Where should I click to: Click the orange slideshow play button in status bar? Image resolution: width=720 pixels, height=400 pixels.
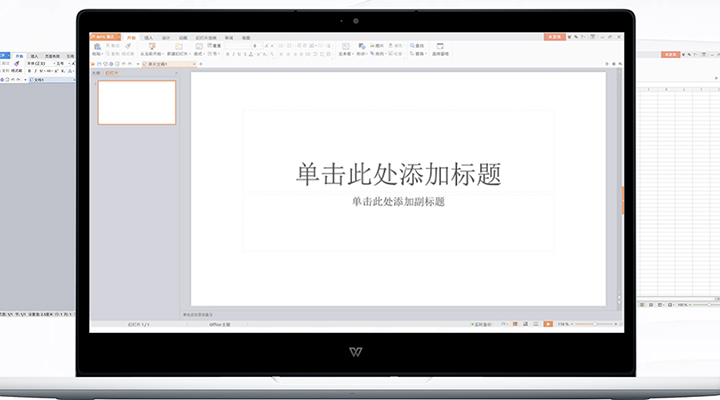[x=548, y=324]
